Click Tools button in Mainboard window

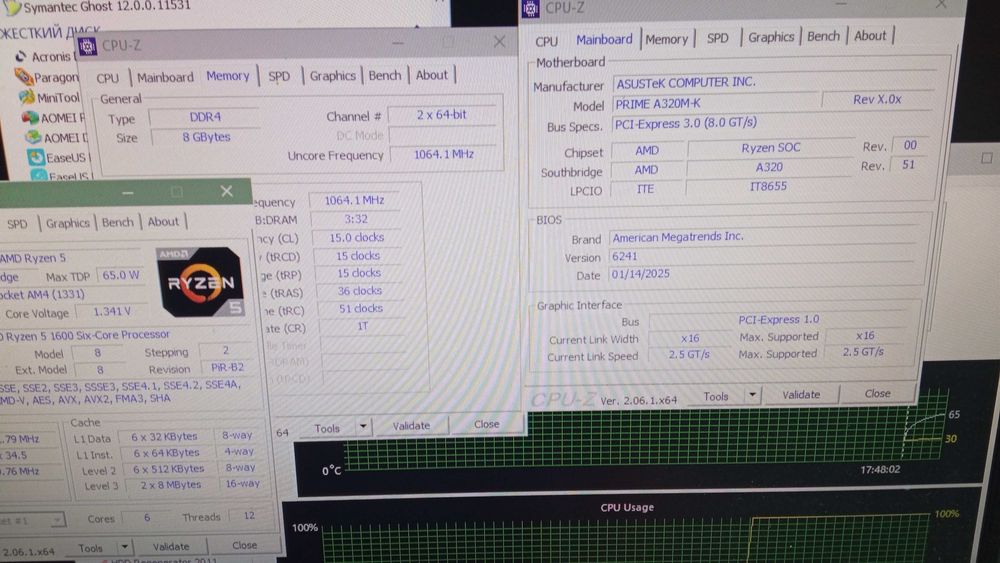[x=716, y=396]
